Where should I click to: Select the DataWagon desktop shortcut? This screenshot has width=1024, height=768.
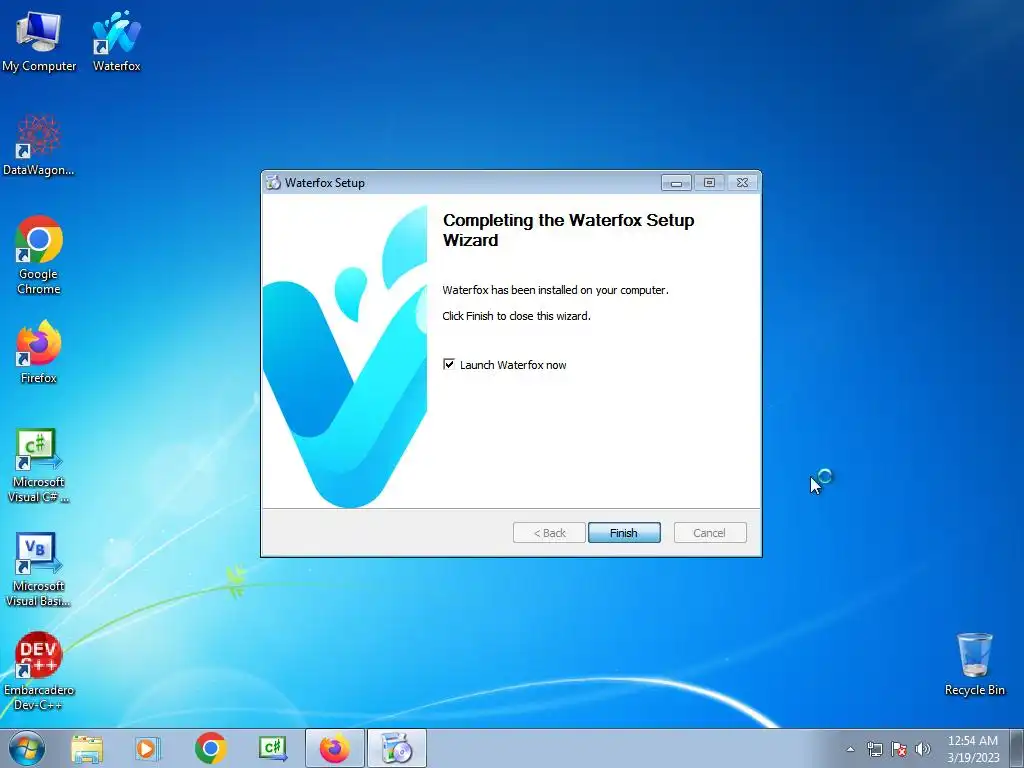pyautogui.click(x=39, y=146)
